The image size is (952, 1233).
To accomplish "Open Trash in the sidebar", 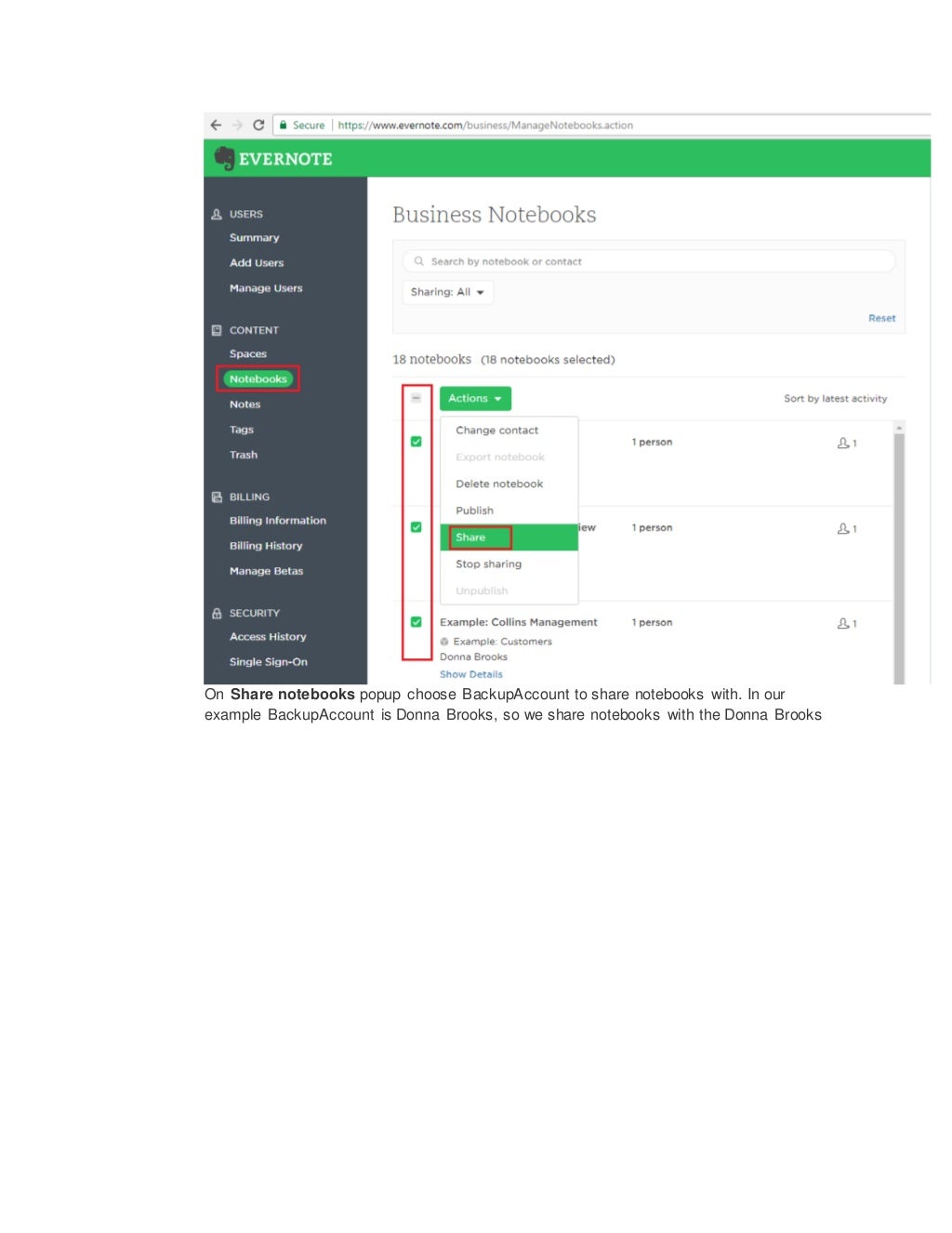I will (x=244, y=455).
